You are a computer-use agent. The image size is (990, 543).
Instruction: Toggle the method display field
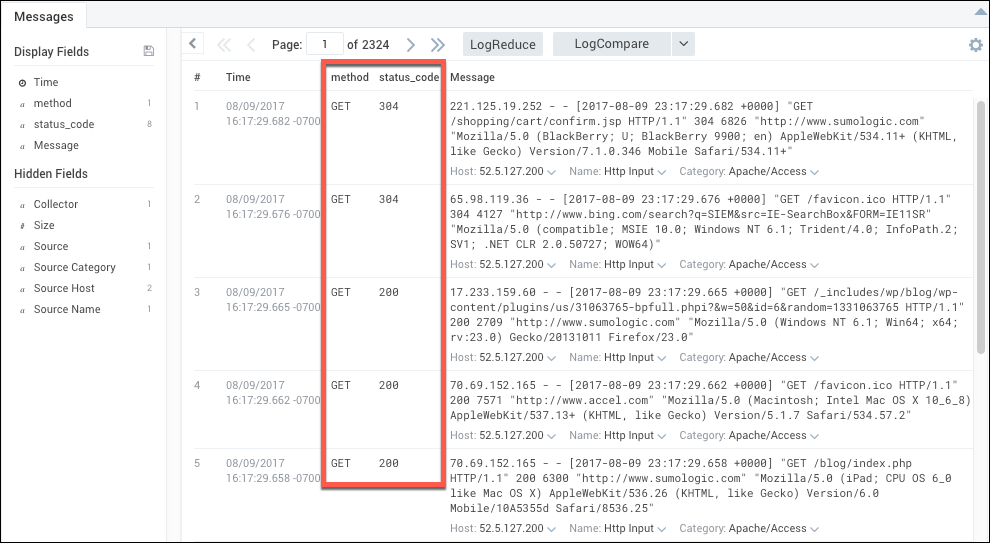tap(52, 103)
